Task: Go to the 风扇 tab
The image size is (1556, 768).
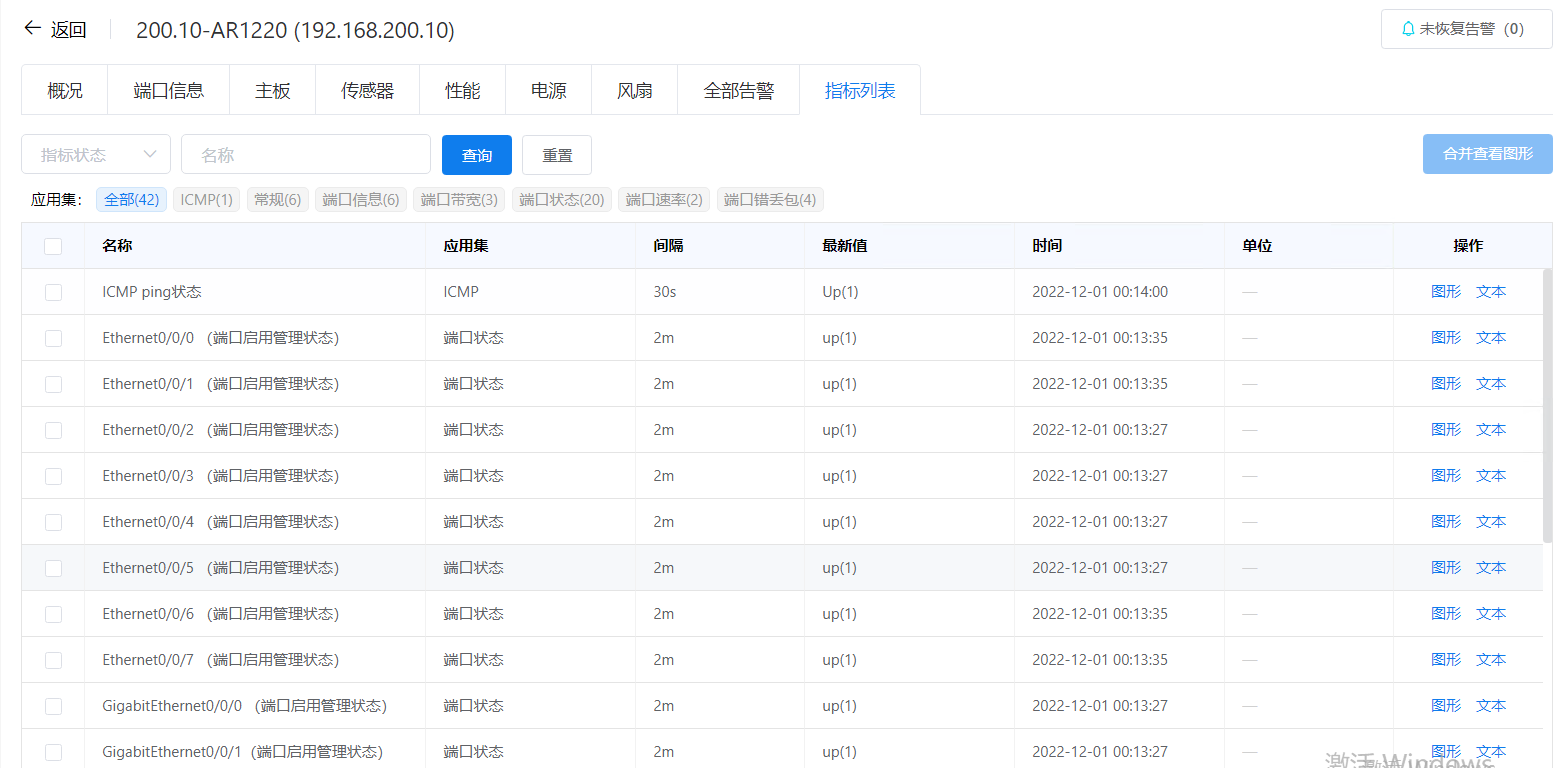Action: (635, 91)
